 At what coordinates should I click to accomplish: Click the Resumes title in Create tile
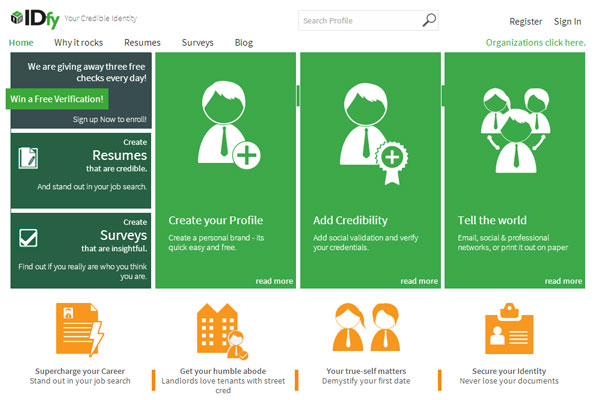(119, 155)
